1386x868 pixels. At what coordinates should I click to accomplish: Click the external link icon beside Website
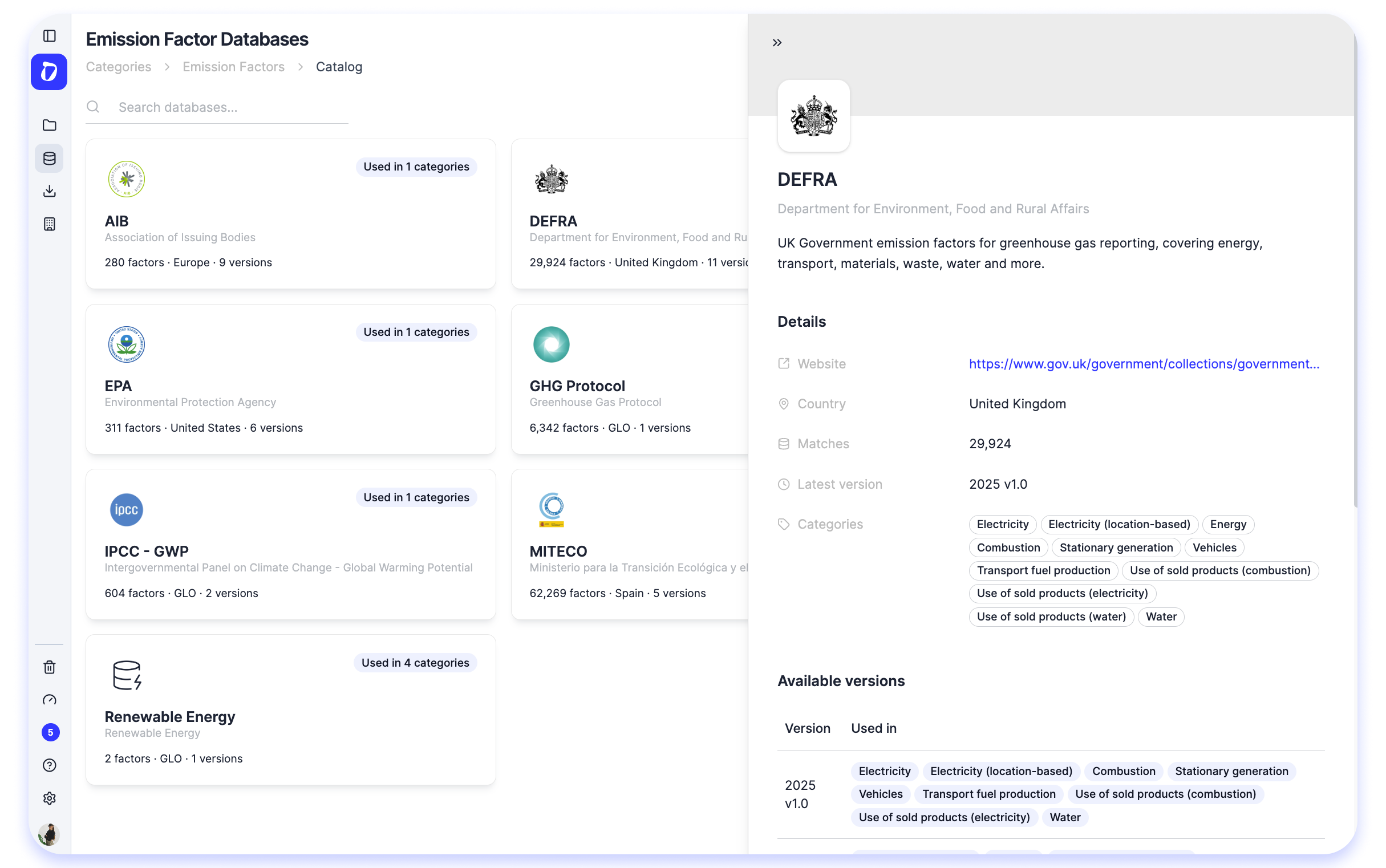click(x=784, y=363)
